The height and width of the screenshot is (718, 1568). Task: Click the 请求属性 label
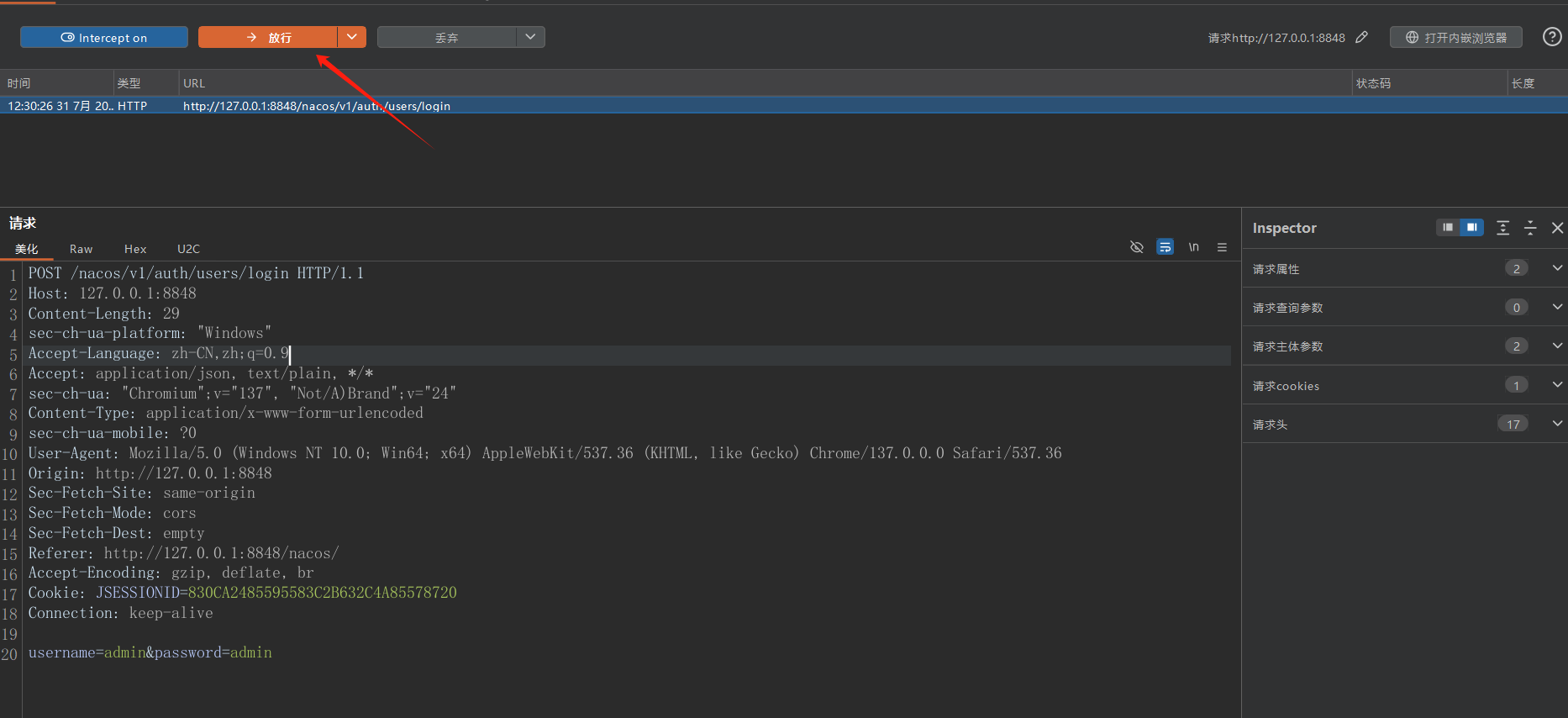point(1276,269)
